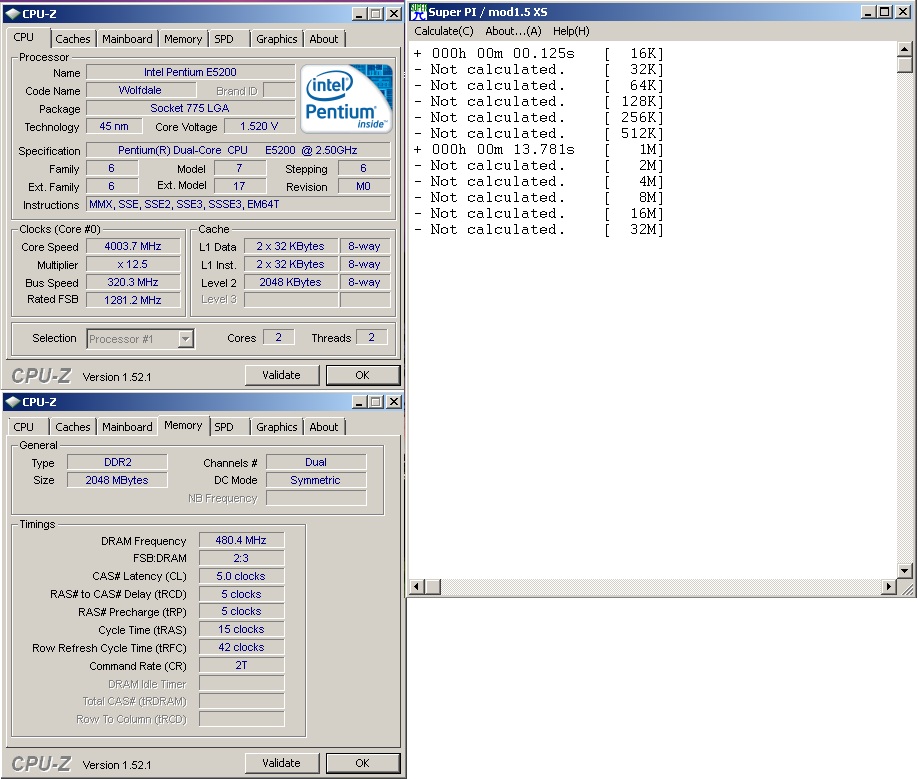
Task: Click the Level 2 cache value 2048 KBytes
Action: point(290,282)
